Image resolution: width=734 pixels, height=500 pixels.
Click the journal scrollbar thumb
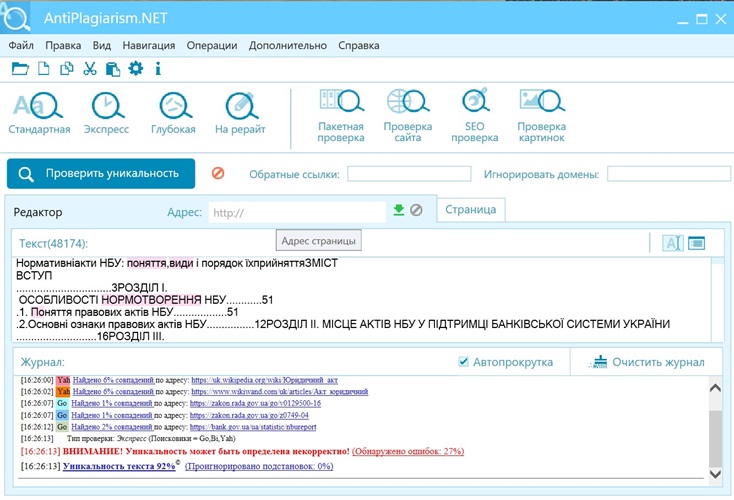pyautogui.click(x=715, y=439)
